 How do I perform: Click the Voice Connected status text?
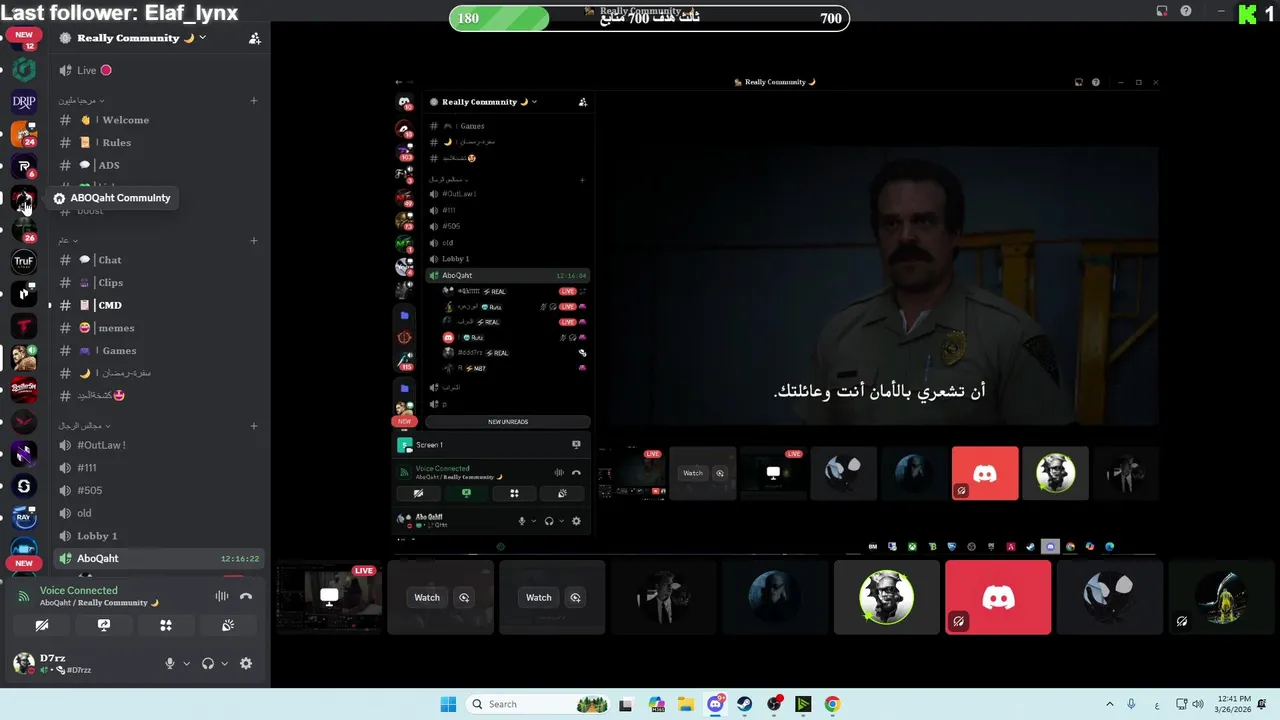point(78,590)
